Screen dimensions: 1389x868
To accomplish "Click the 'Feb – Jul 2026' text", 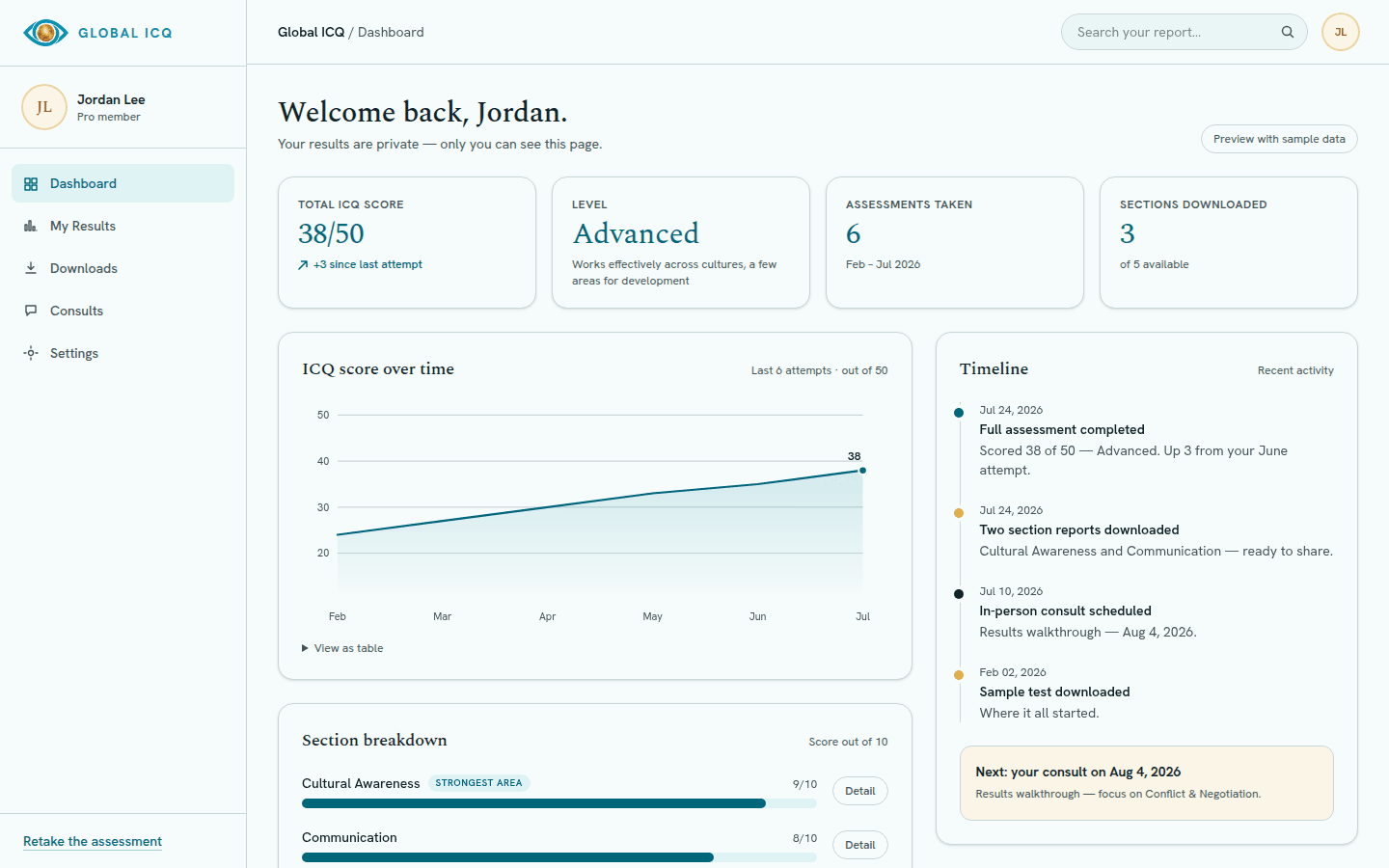I will (x=884, y=264).
